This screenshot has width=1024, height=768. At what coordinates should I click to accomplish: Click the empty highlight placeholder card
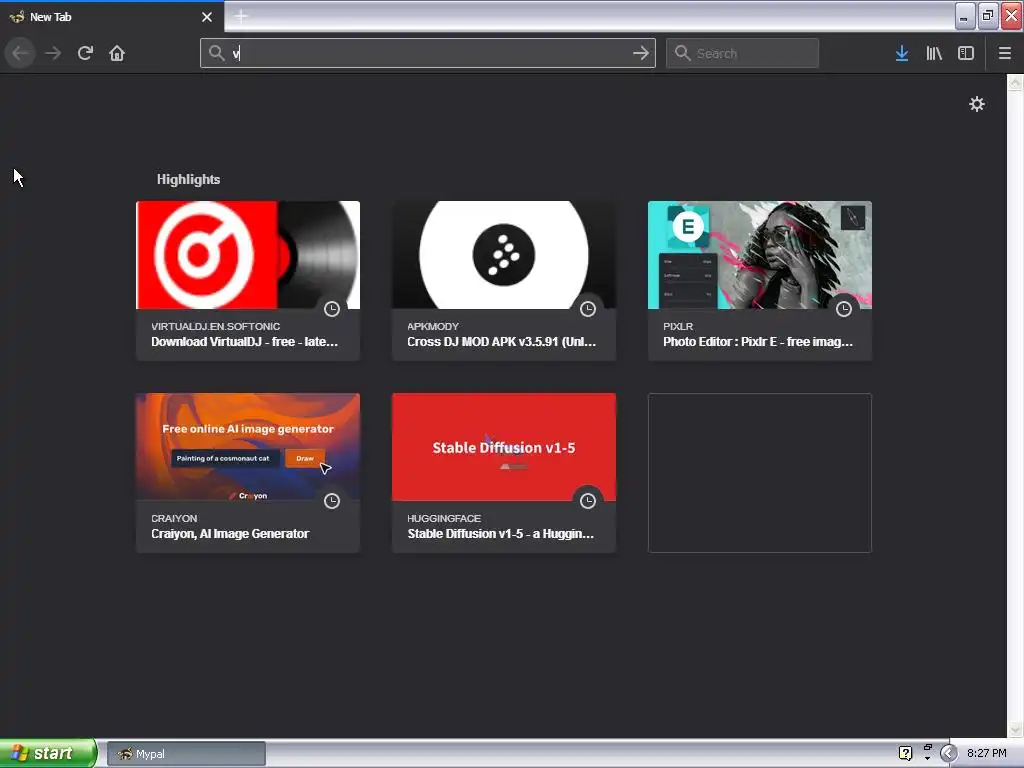point(760,473)
